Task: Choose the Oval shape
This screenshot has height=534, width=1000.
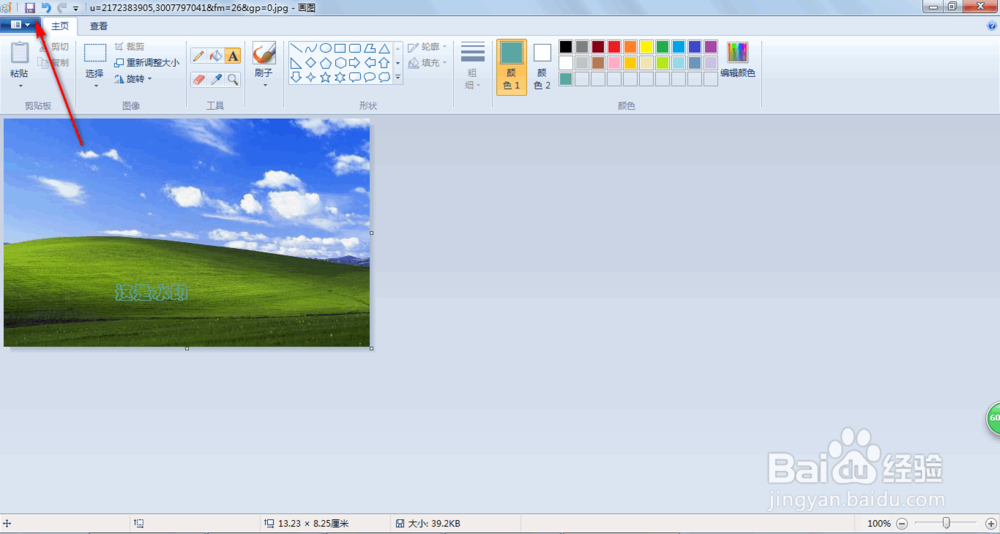Action: click(x=325, y=48)
